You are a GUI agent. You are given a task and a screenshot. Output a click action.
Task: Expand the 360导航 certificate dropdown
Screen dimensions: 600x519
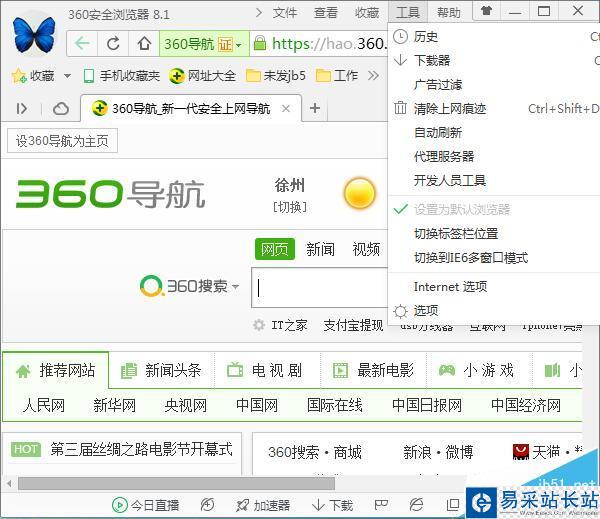coord(239,44)
